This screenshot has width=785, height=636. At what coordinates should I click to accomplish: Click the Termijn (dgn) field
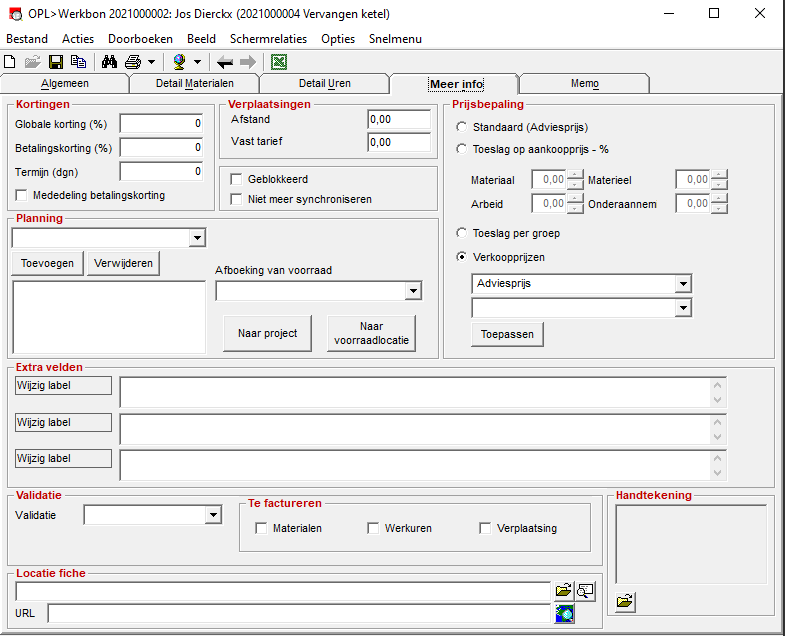(161, 172)
